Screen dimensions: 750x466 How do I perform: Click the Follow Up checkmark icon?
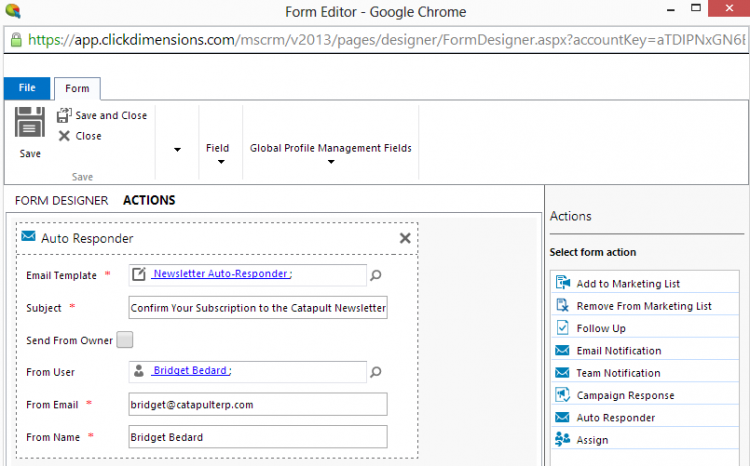point(562,328)
